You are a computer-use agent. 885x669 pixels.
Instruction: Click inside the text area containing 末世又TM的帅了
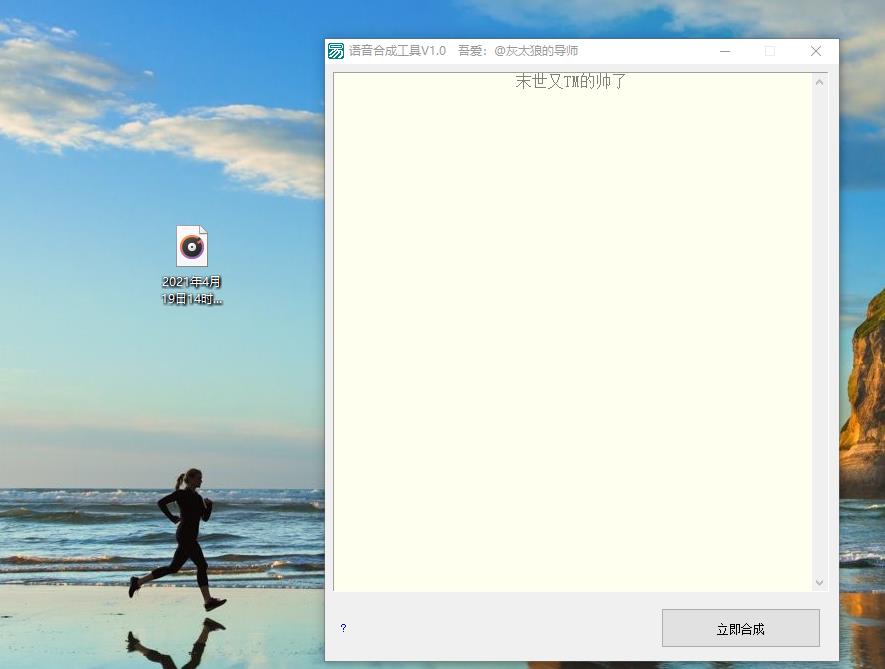[572, 331]
